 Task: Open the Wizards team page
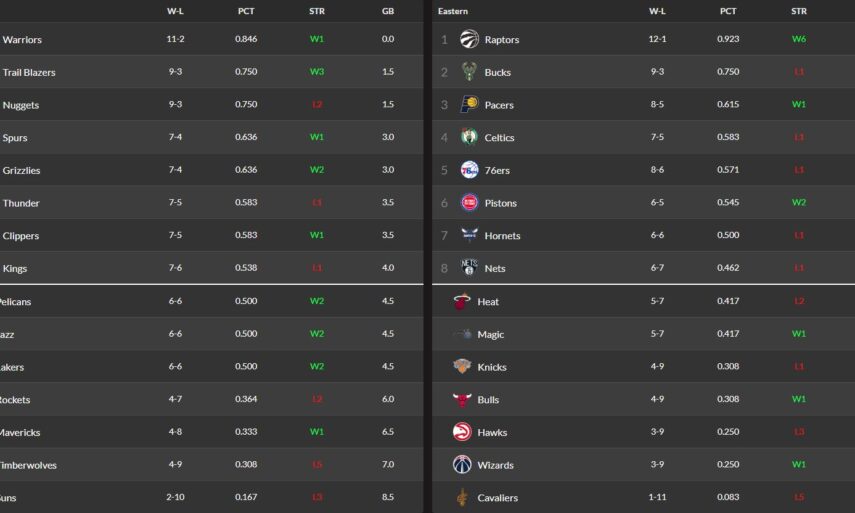pyautogui.click(x=496, y=465)
